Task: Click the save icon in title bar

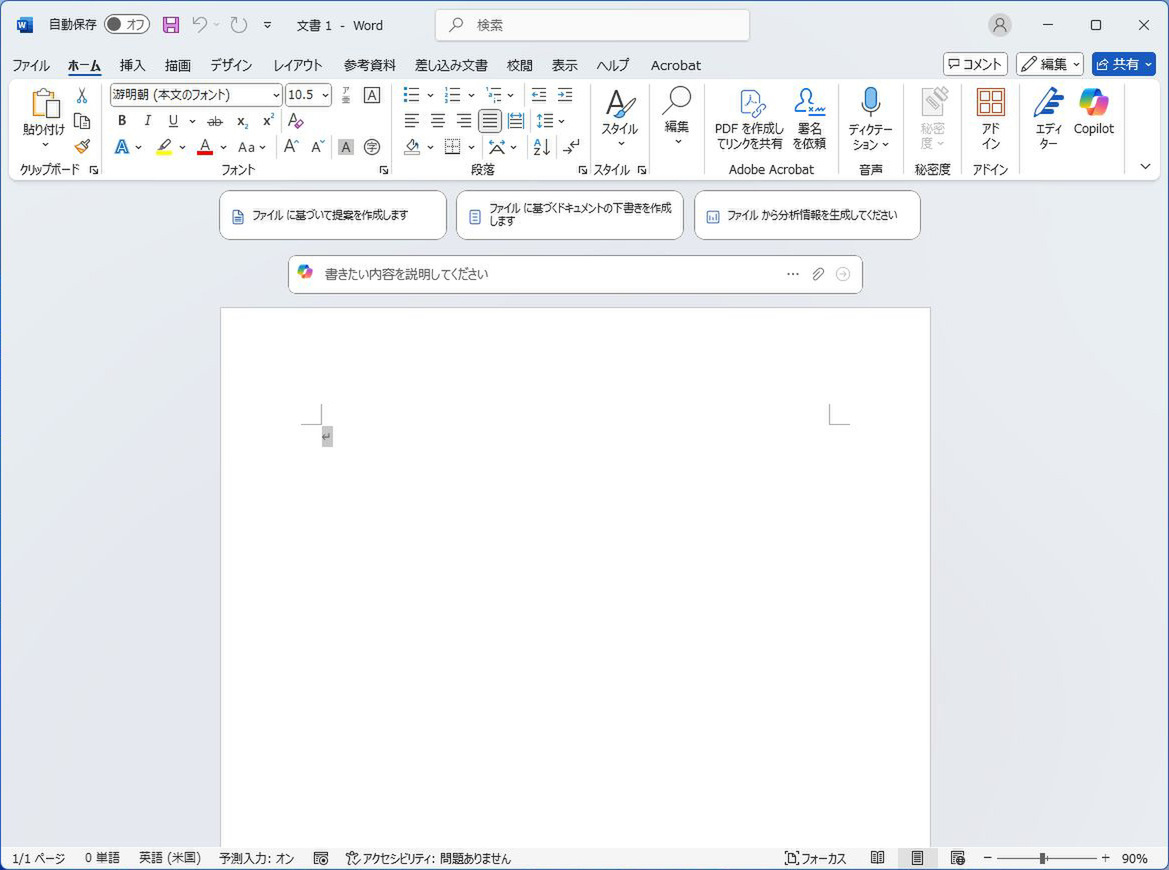Action: coord(171,25)
